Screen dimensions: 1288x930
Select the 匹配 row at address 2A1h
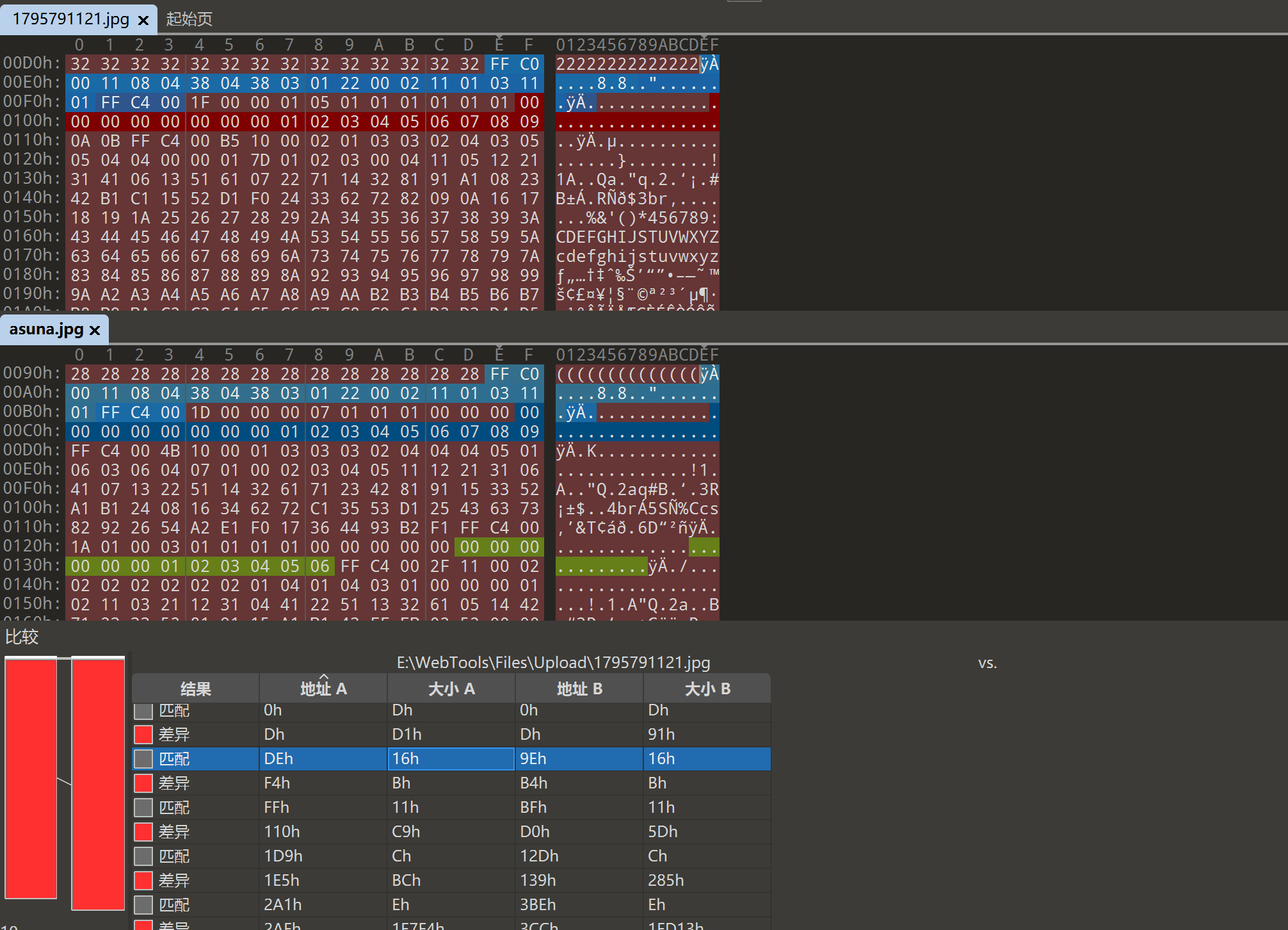(x=451, y=905)
